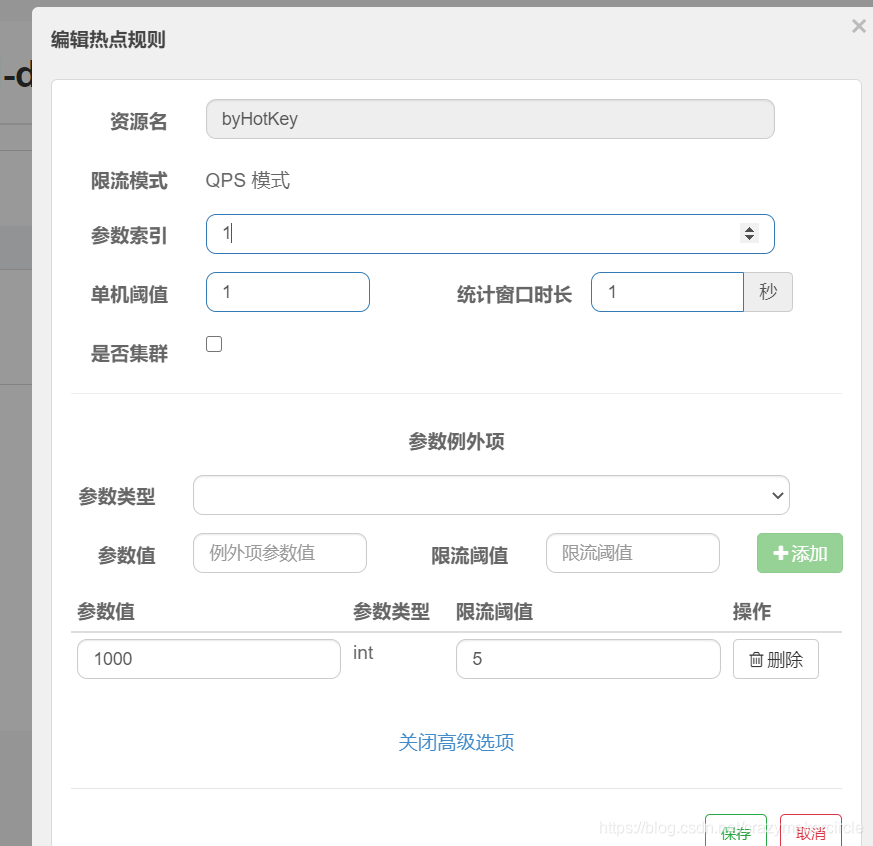Focus the 单机阈值 input field

click(288, 292)
